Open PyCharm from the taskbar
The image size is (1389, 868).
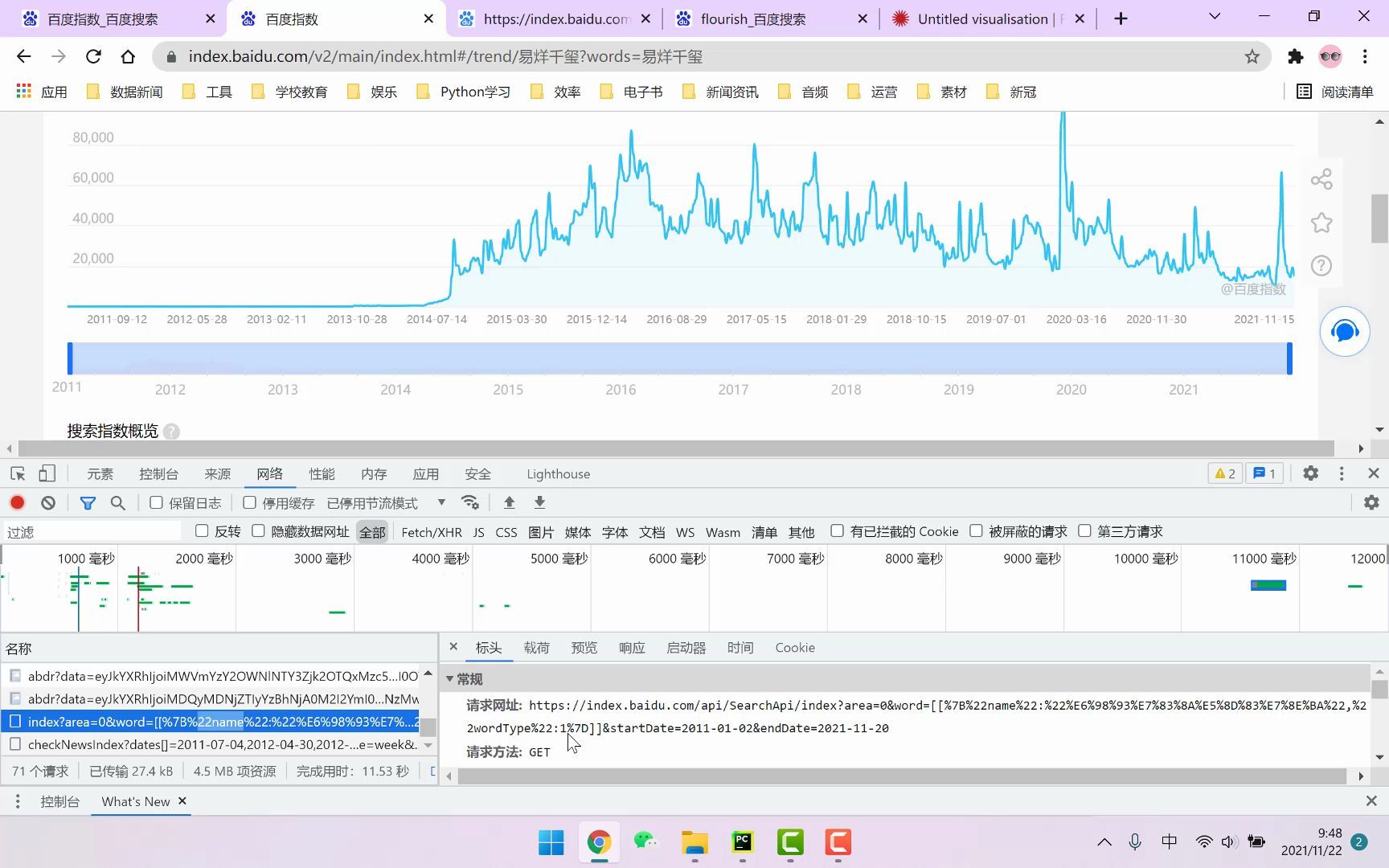coord(742,842)
